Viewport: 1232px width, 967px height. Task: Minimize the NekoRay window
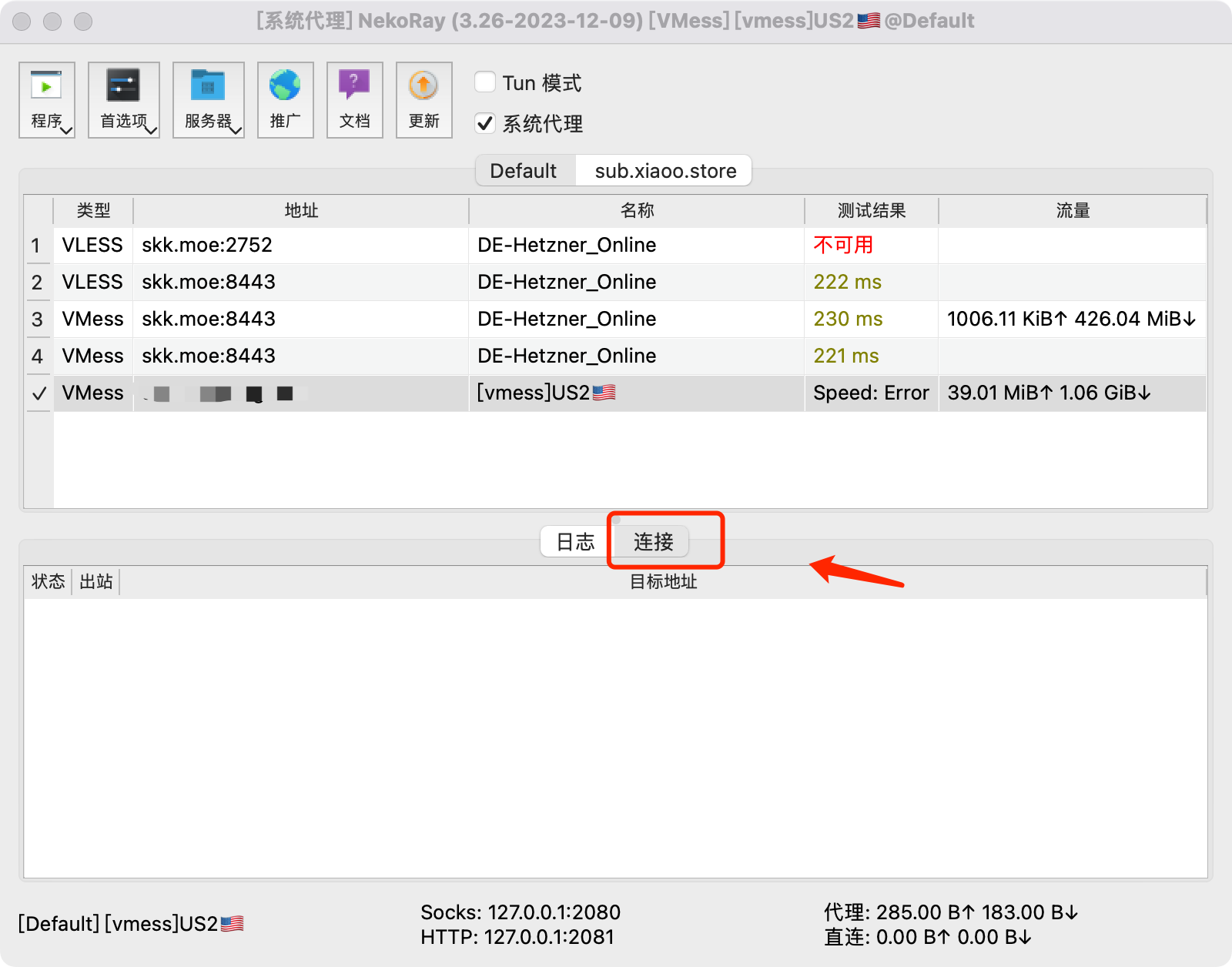pos(52,21)
